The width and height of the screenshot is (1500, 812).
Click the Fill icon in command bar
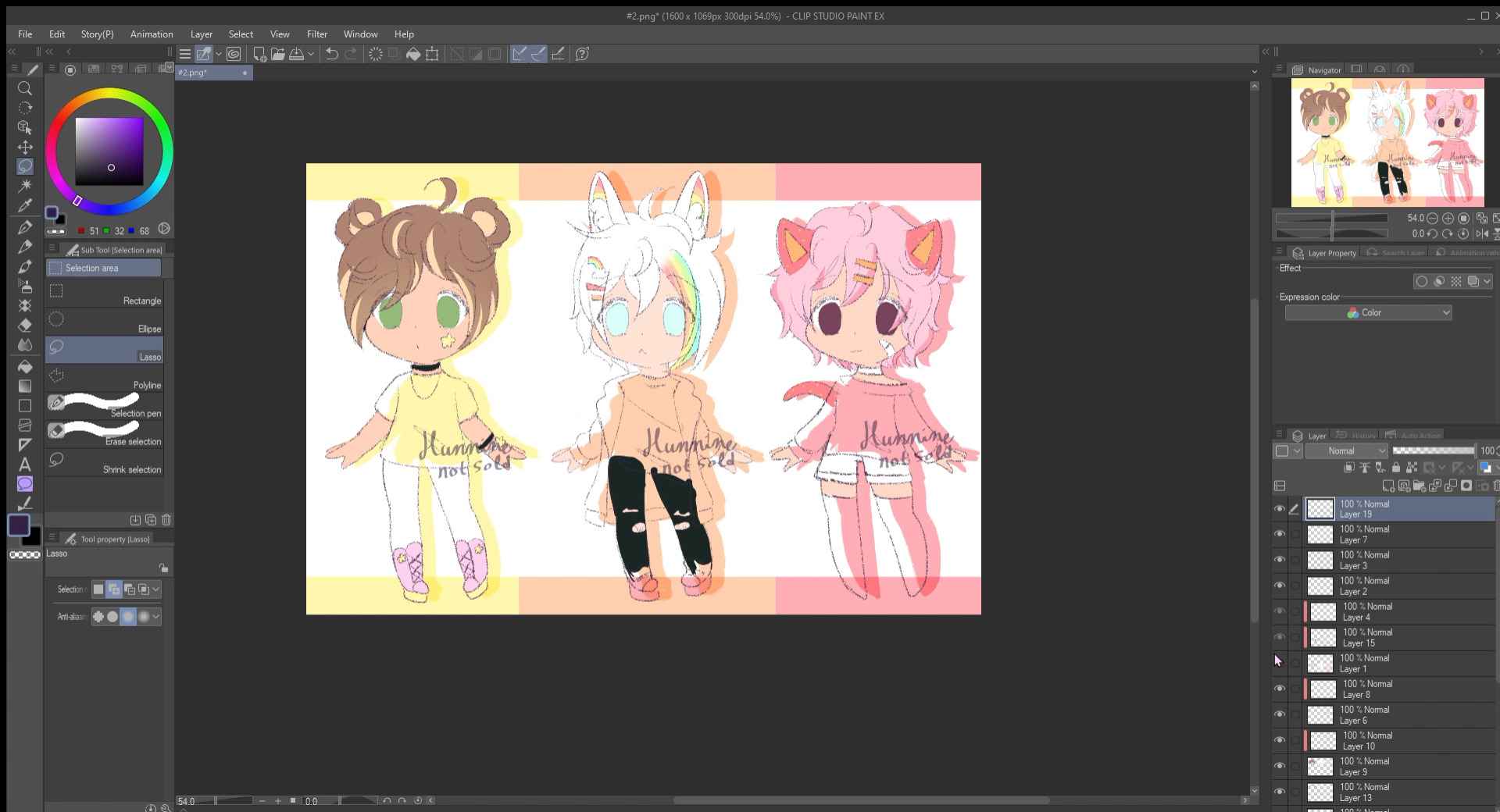coord(413,54)
